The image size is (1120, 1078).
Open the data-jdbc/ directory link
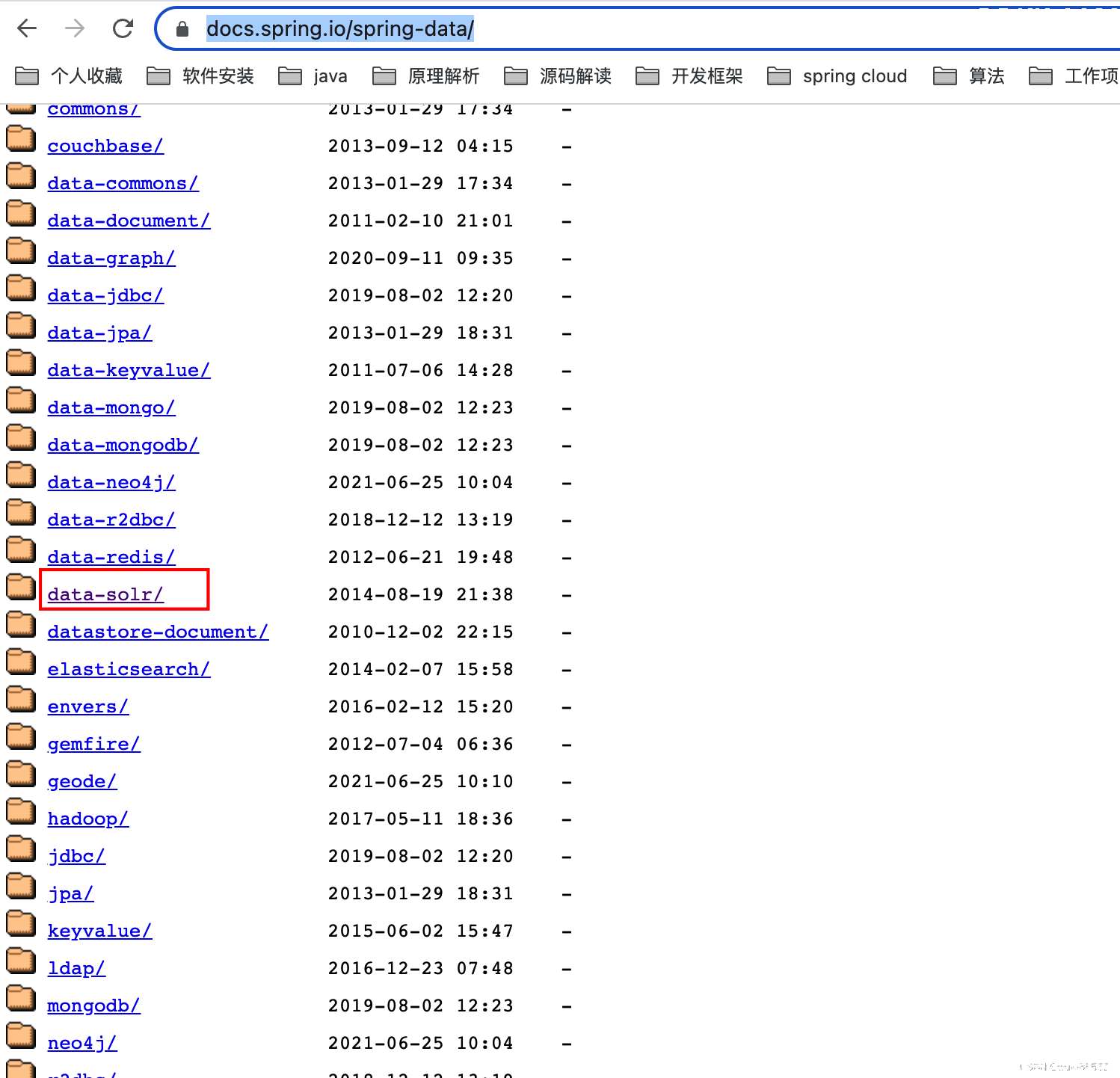click(x=105, y=295)
